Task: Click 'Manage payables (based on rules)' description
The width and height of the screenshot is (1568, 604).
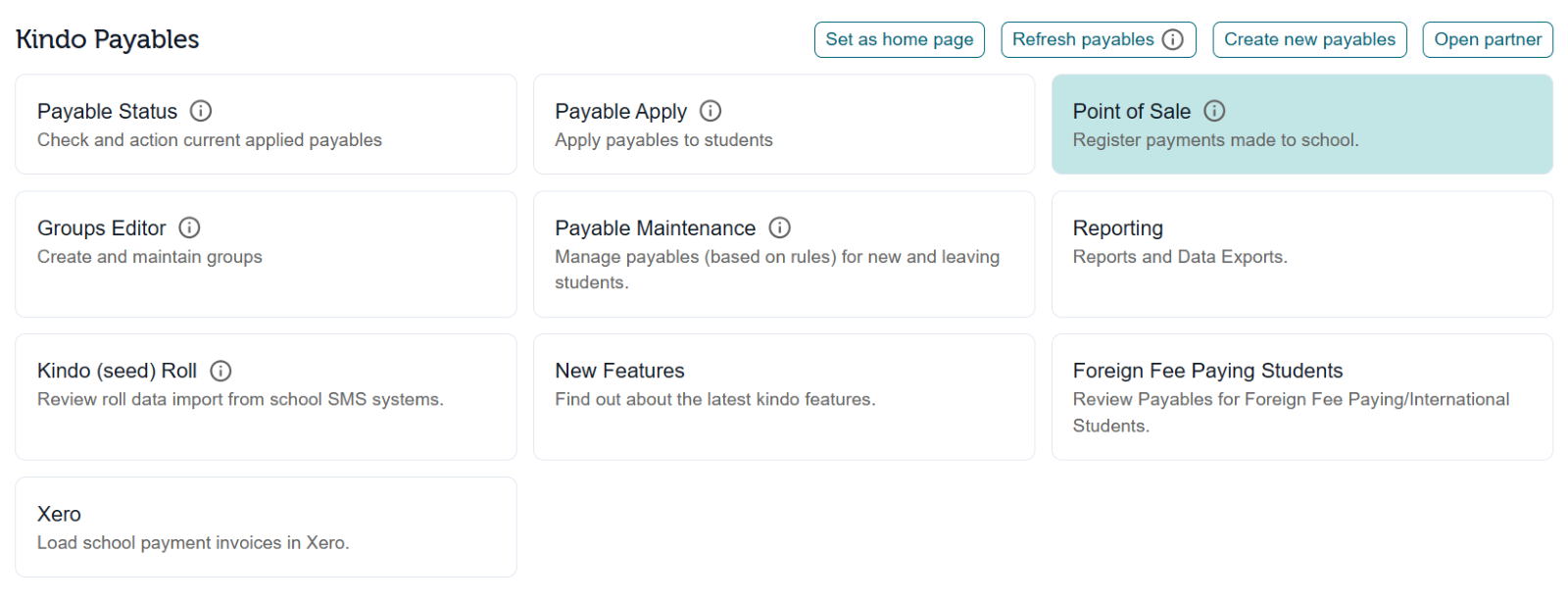Action: (x=777, y=270)
